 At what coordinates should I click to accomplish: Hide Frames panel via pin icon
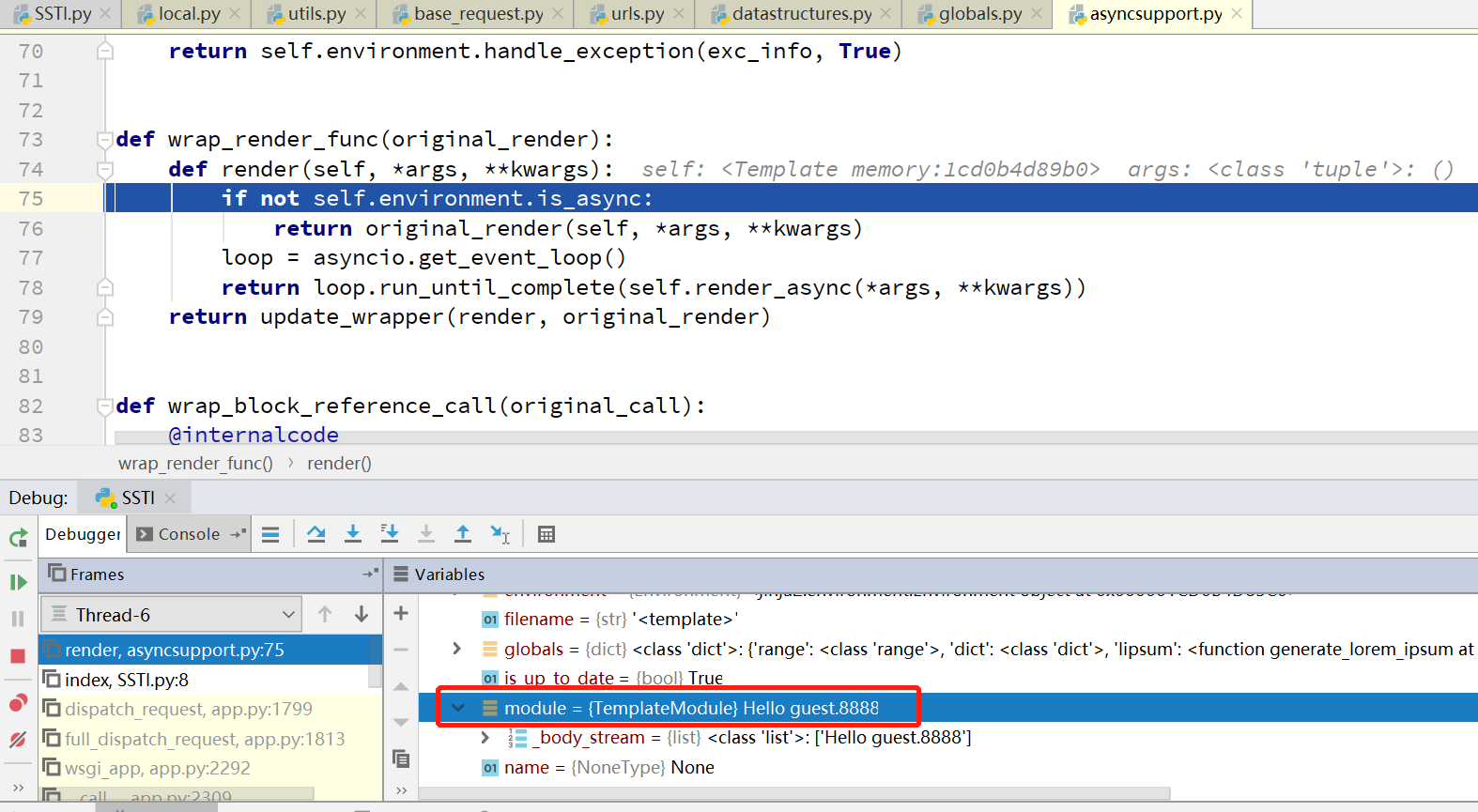click(371, 573)
